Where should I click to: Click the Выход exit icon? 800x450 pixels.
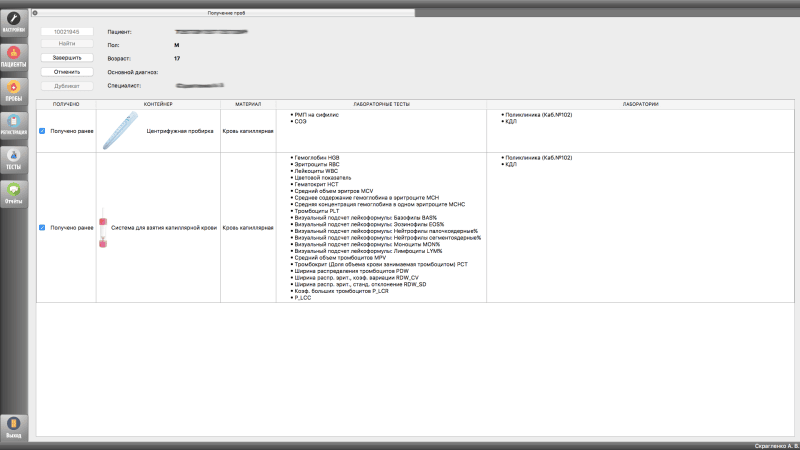pos(14,427)
